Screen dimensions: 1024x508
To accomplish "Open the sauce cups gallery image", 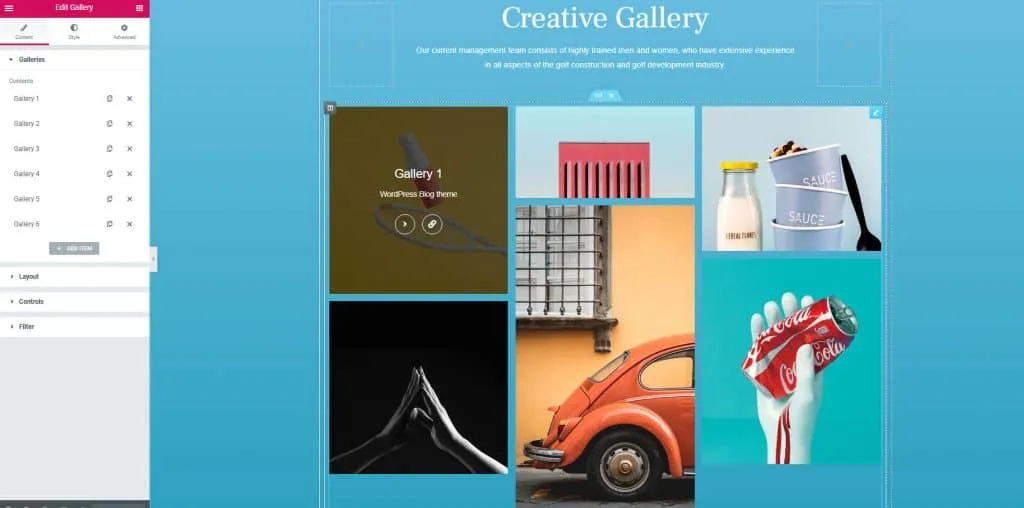I will [792, 179].
